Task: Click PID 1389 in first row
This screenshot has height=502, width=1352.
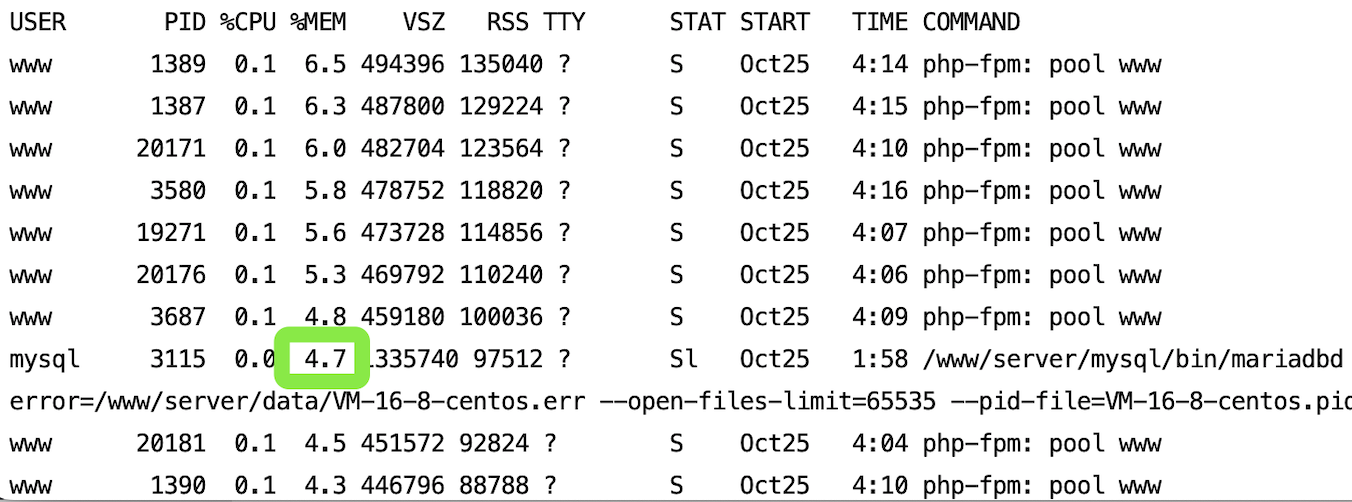Action: 178,64
